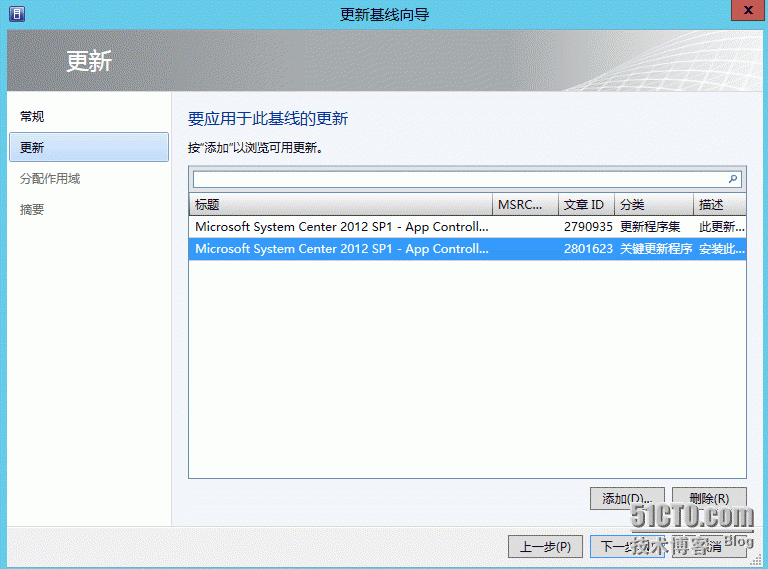Click the 安装此... description cell
This screenshot has height=569, width=768.
coord(721,249)
